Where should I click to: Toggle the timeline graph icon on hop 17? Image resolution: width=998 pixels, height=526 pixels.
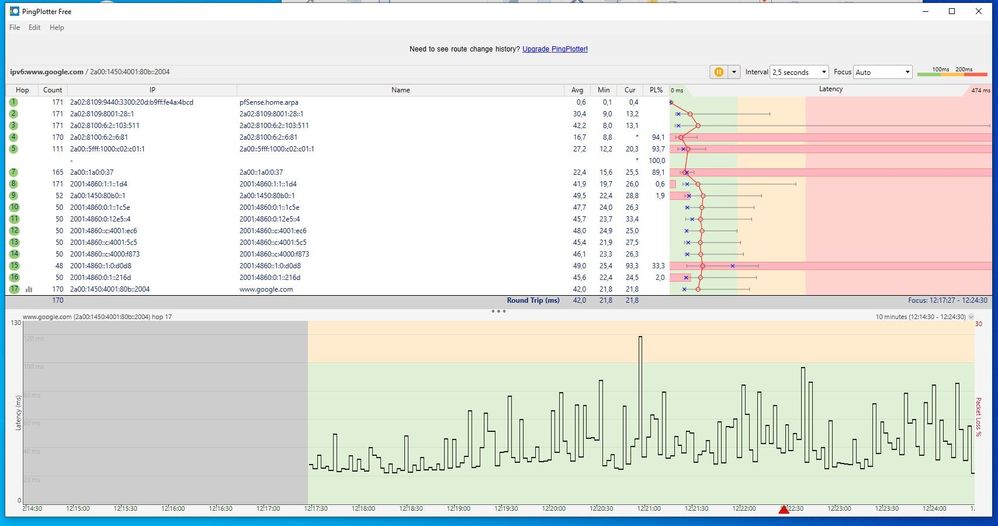29,289
